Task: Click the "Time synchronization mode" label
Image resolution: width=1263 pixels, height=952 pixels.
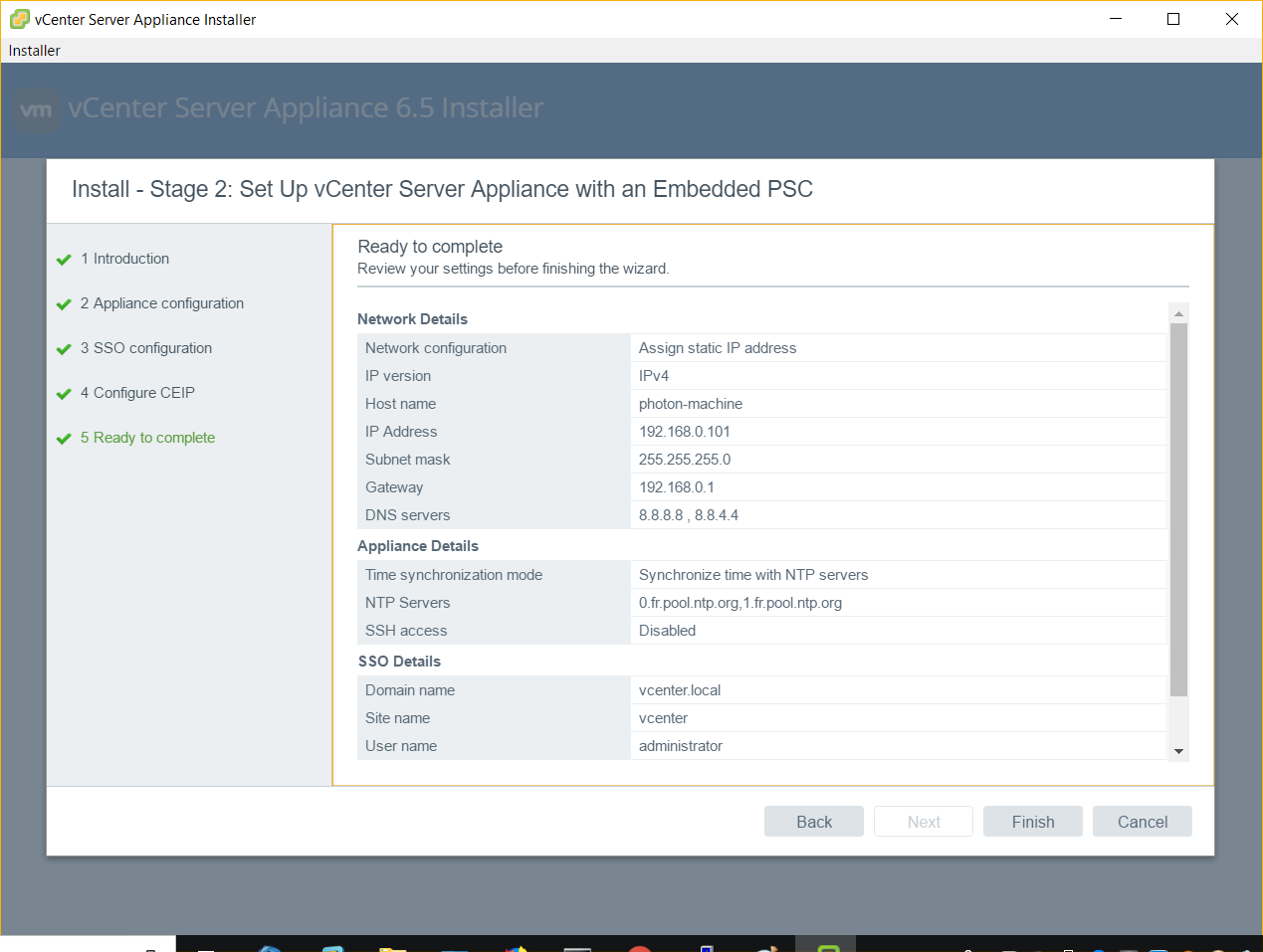Action: (454, 575)
